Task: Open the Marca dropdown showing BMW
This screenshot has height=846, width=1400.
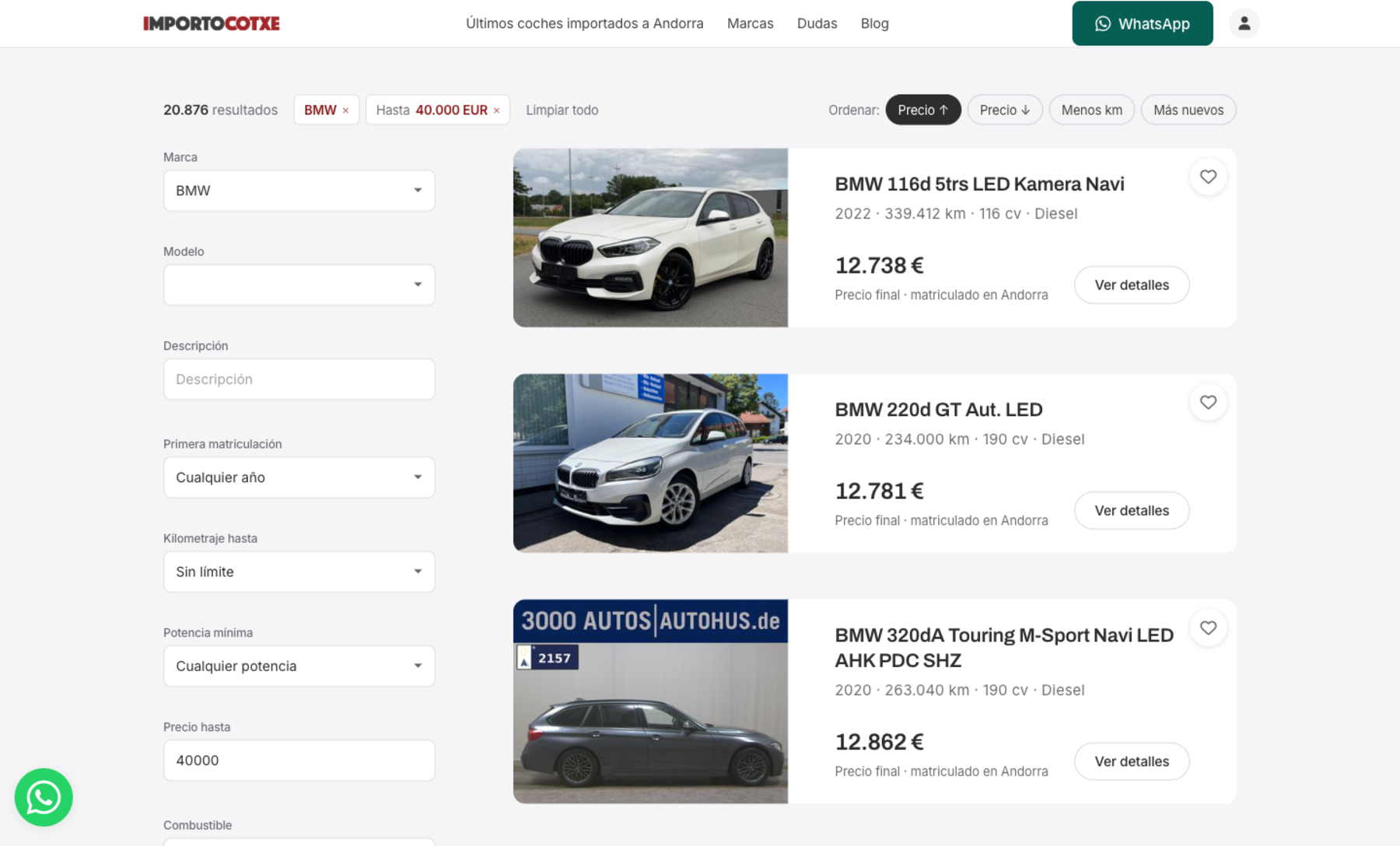Action: pyautogui.click(x=299, y=191)
